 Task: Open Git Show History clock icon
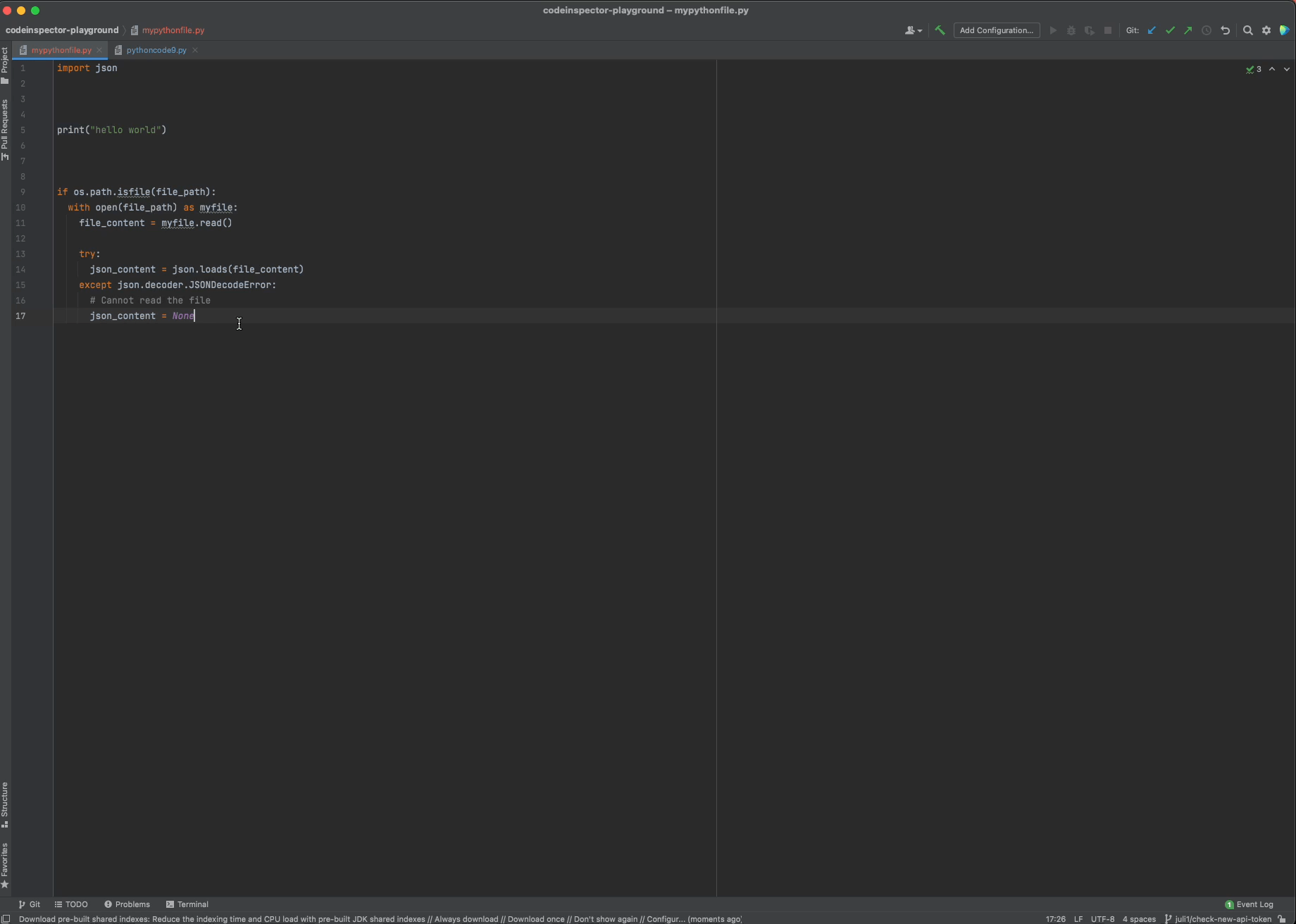(x=1207, y=30)
